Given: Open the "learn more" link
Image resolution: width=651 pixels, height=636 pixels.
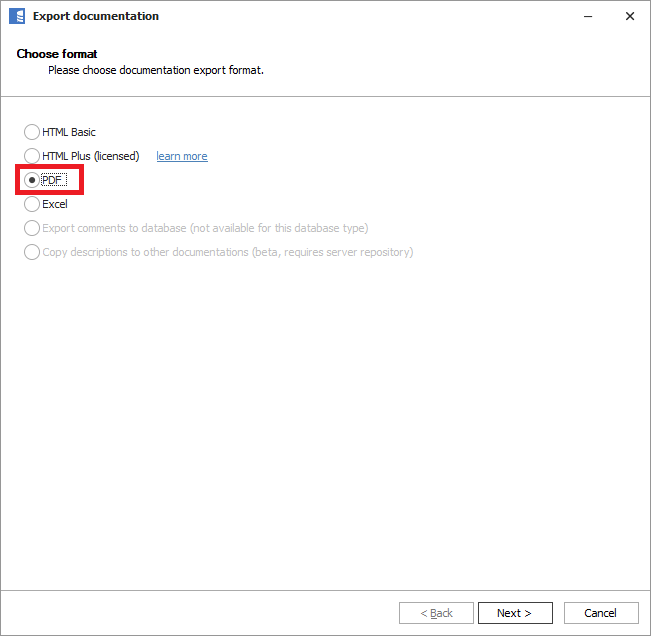Looking at the screenshot, I should tap(181, 156).
